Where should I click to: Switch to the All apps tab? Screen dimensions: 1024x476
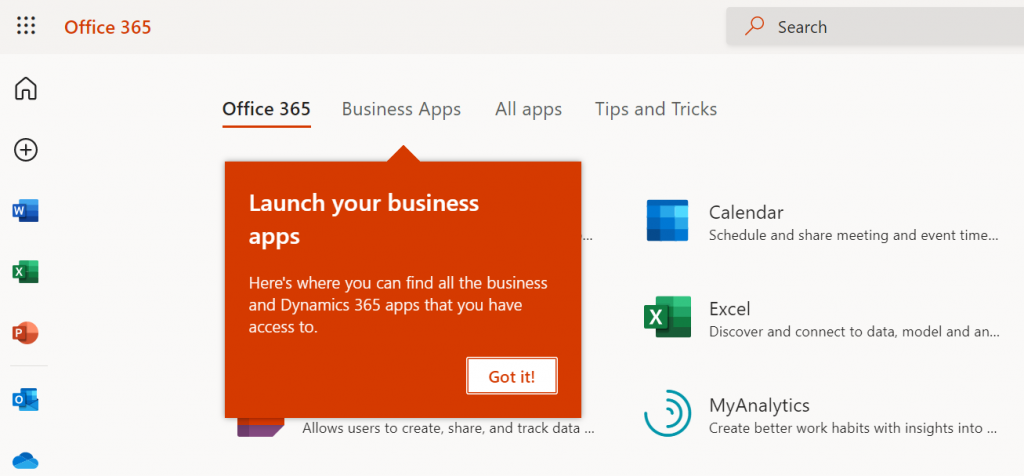click(x=528, y=109)
